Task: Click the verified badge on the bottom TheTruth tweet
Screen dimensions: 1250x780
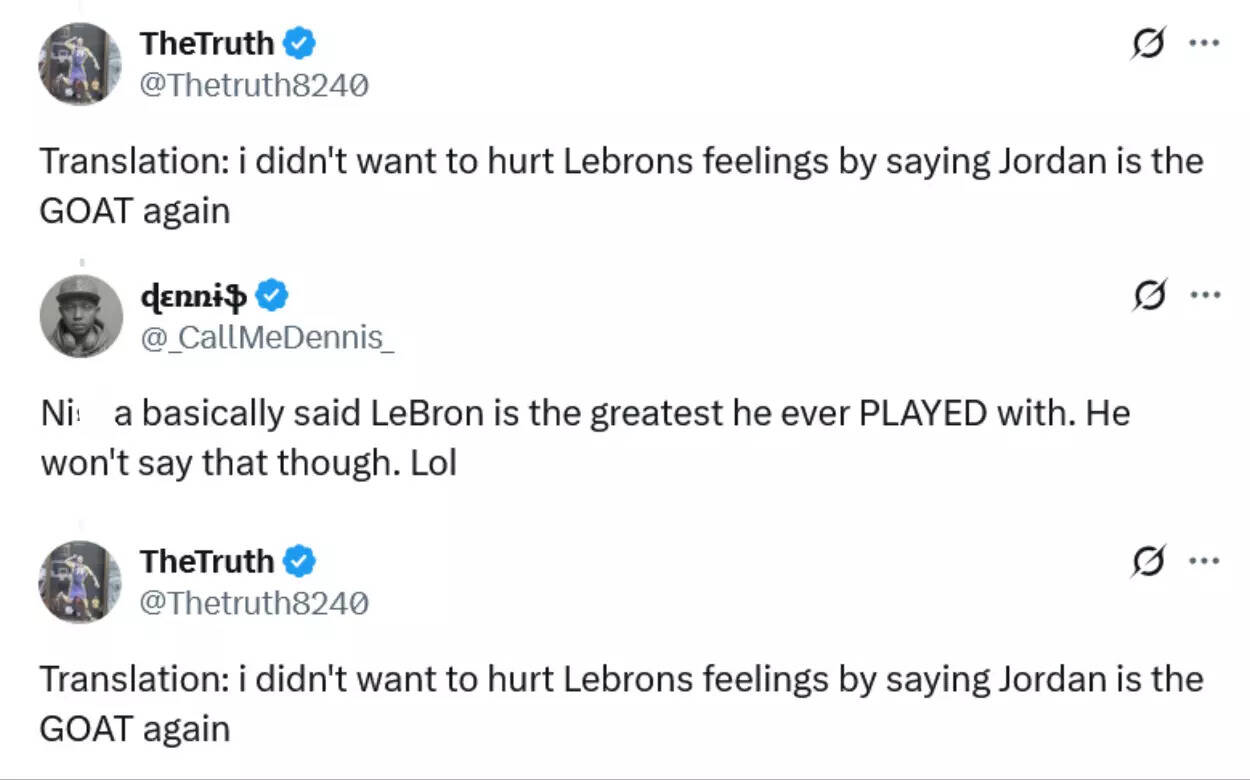Action: tap(298, 560)
